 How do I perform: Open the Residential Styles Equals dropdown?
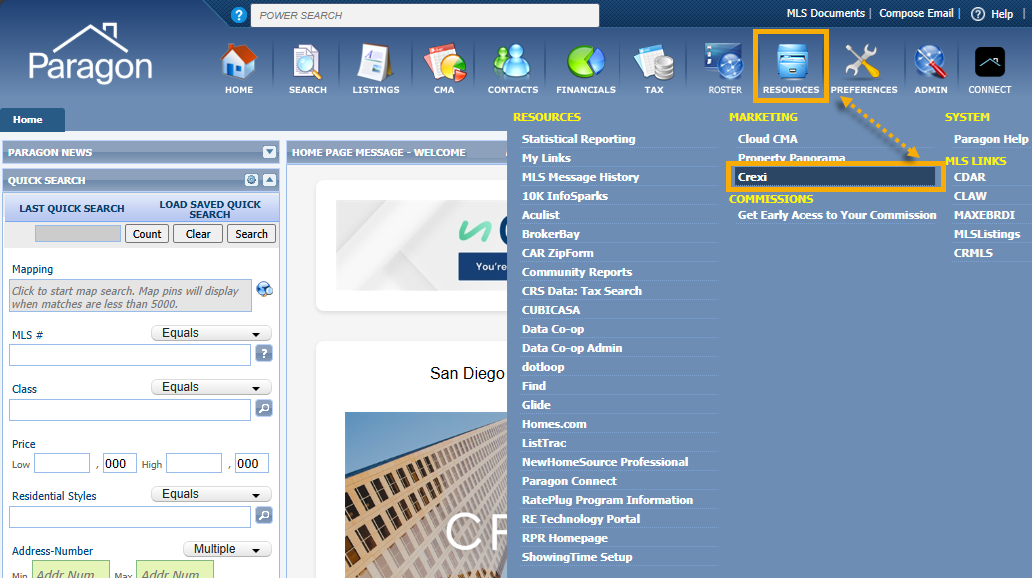(x=211, y=494)
